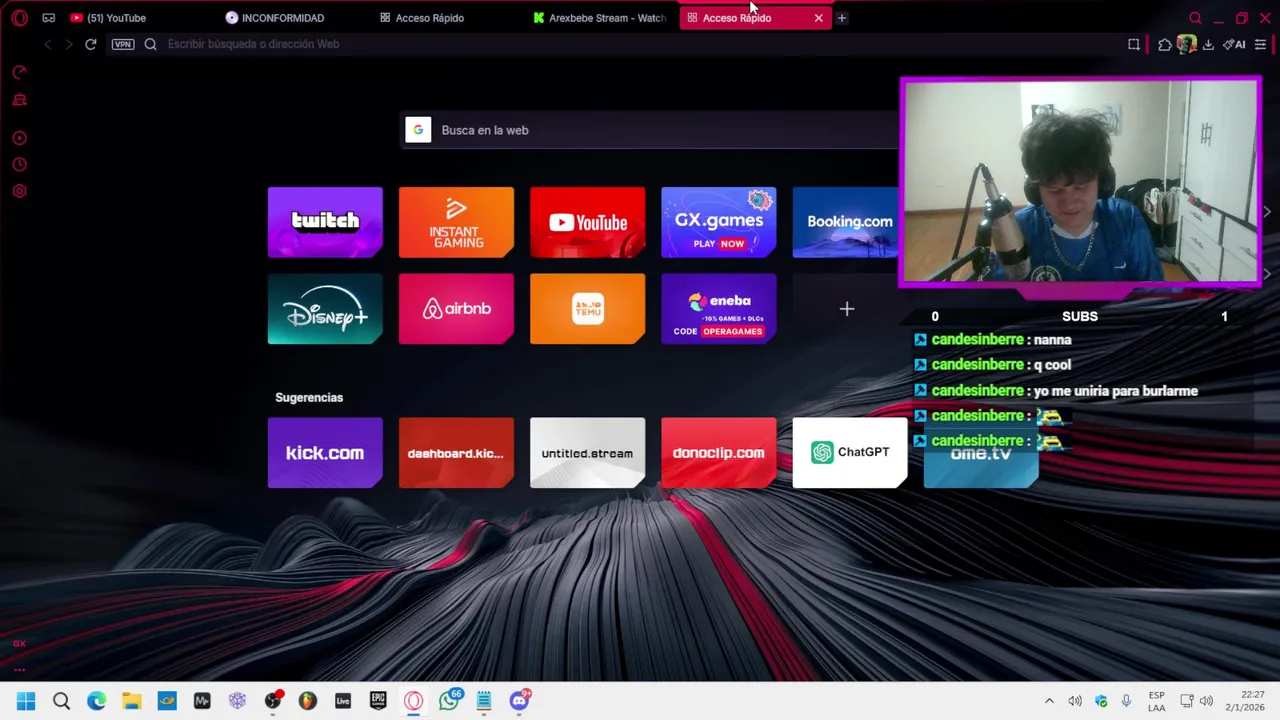Open the dashboard.kic... suggestion
The width and height of the screenshot is (1280, 720).
click(x=456, y=453)
